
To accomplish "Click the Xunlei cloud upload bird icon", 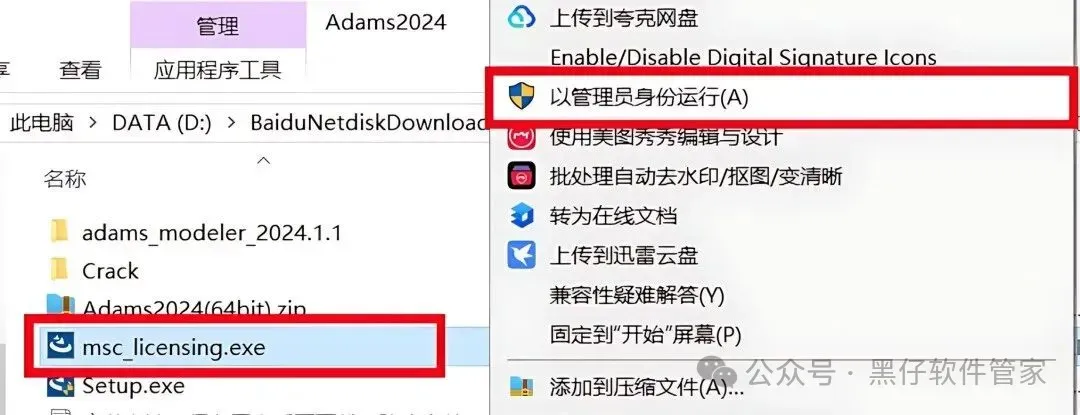I will click(521, 255).
